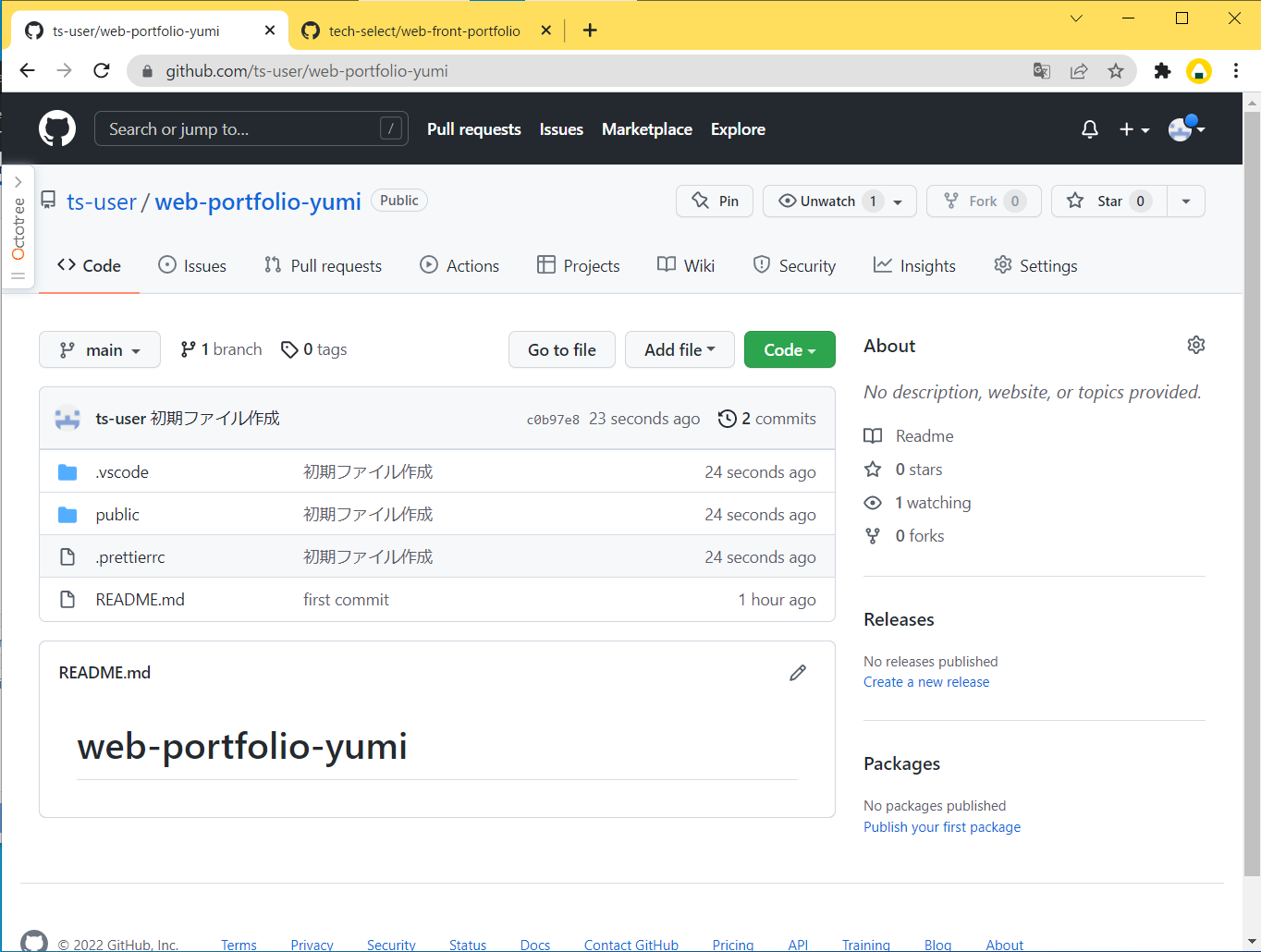The height and width of the screenshot is (952, 1261).
Task: Open the Wiki tab
Action: click(x=686, y=266)
